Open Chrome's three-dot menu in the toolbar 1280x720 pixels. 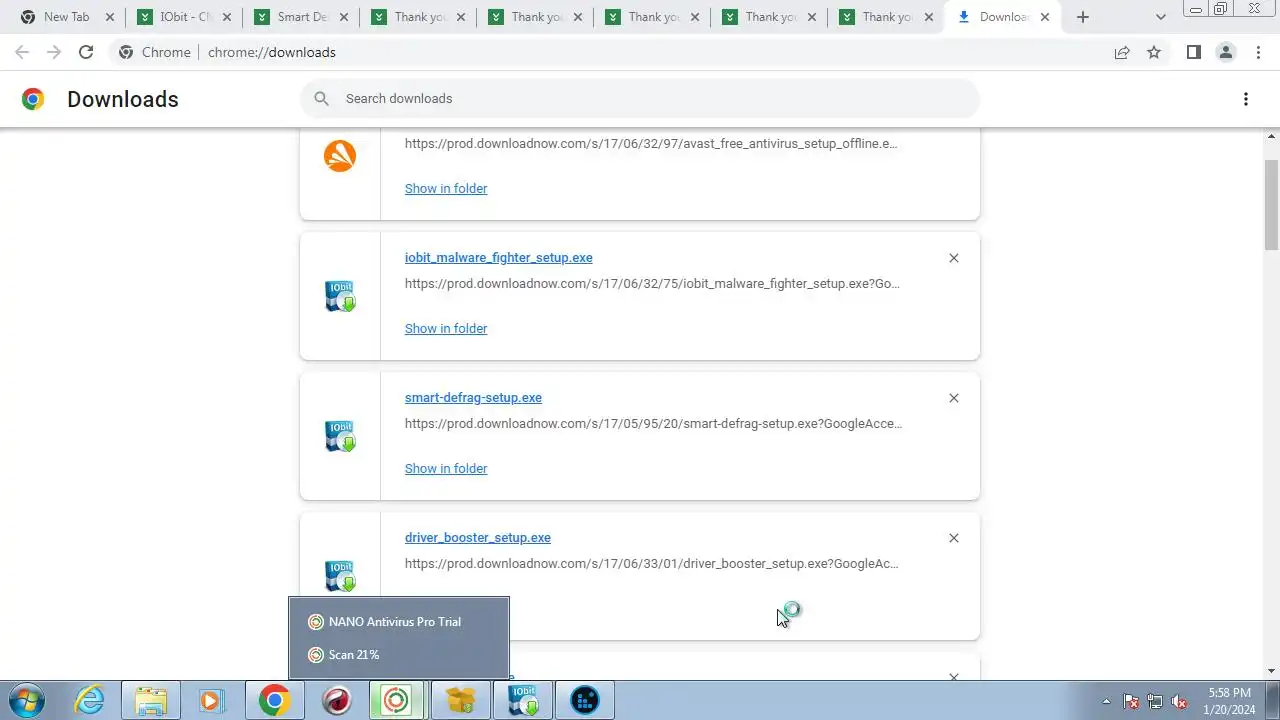[1258, 52]
